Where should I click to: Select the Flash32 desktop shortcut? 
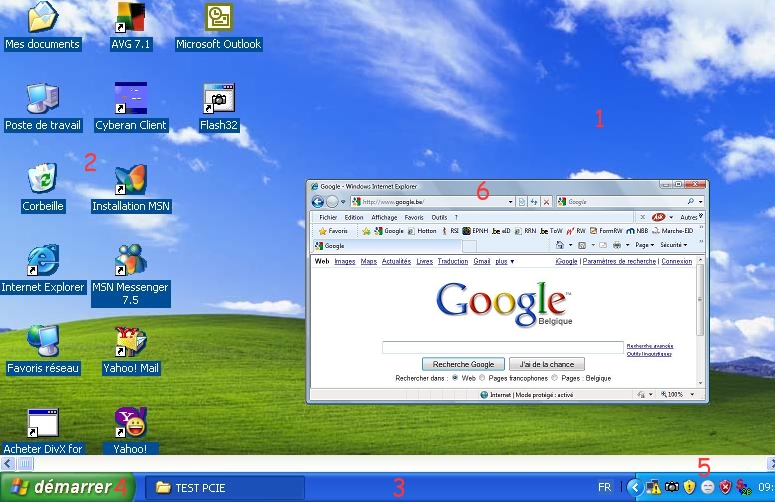(218, 106)
